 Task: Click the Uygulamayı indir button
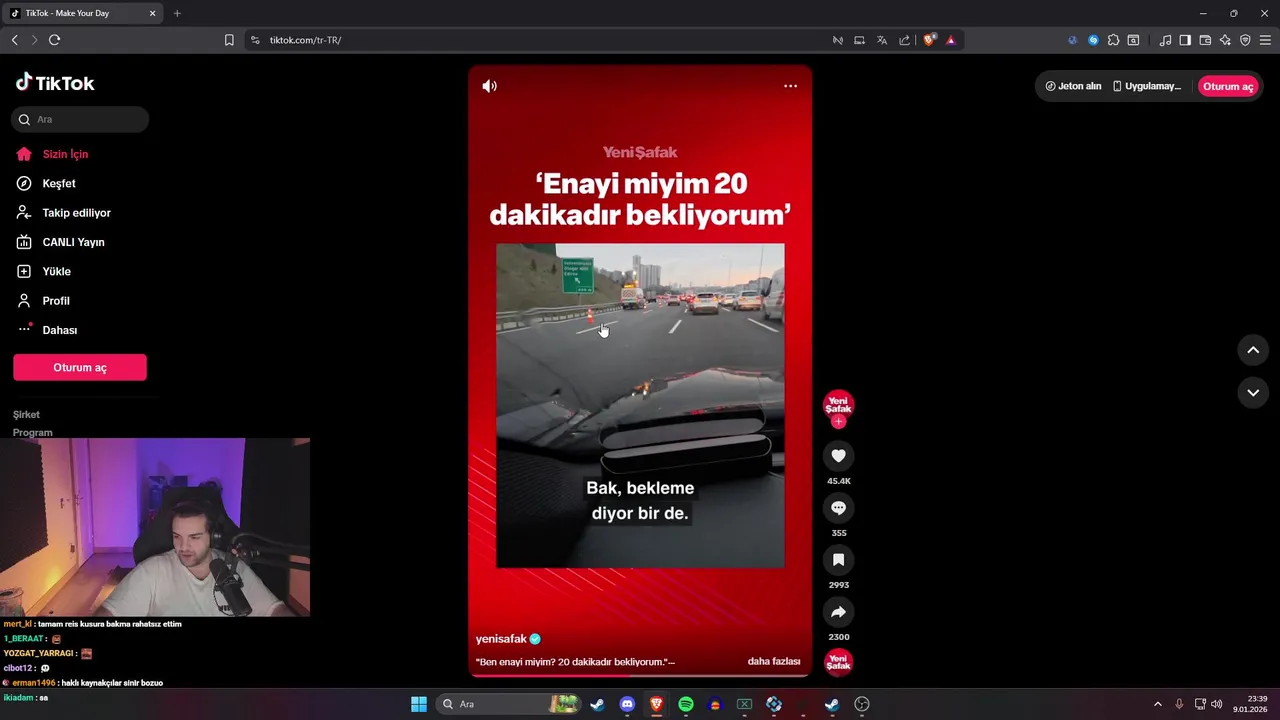coord(1147,86)
